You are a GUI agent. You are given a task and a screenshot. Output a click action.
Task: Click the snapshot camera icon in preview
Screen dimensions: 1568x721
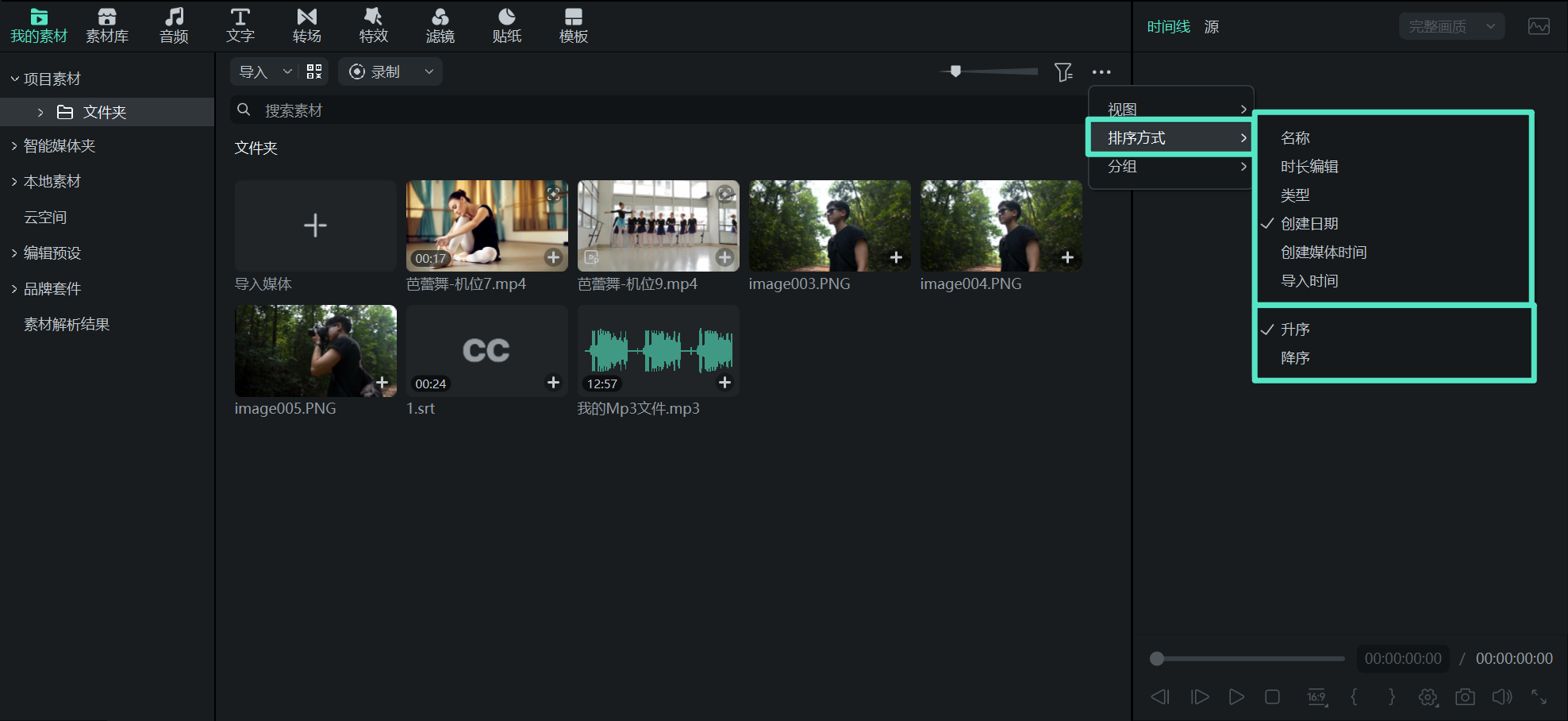(1465, 696)
